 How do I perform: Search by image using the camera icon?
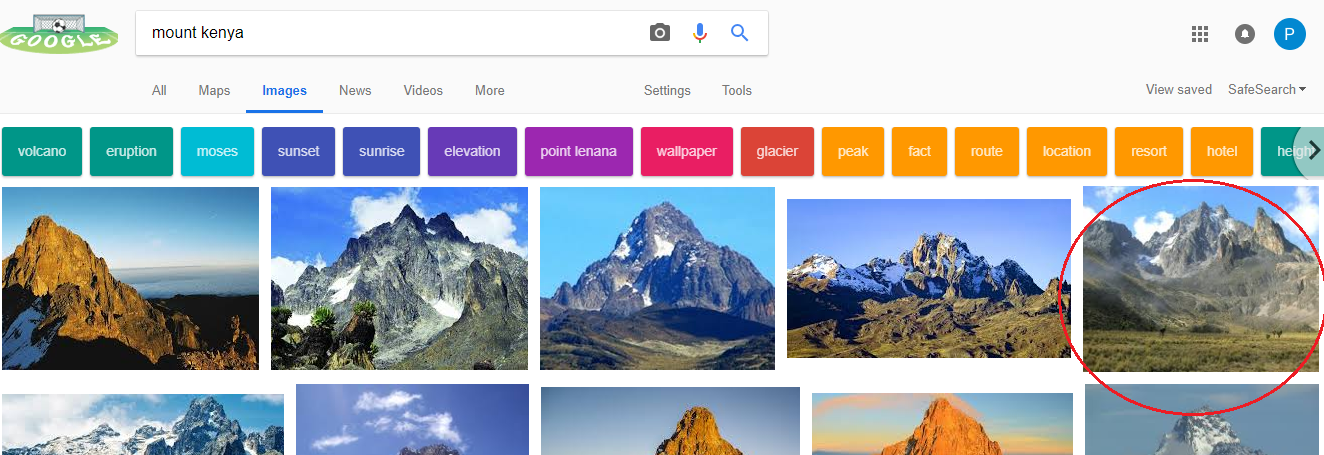pos(660,33)
